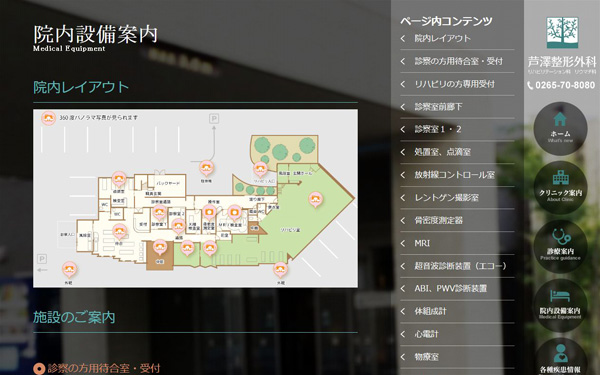
Task: Open クリニック案内 hospital building icon
Action: (x=560, y=188)
